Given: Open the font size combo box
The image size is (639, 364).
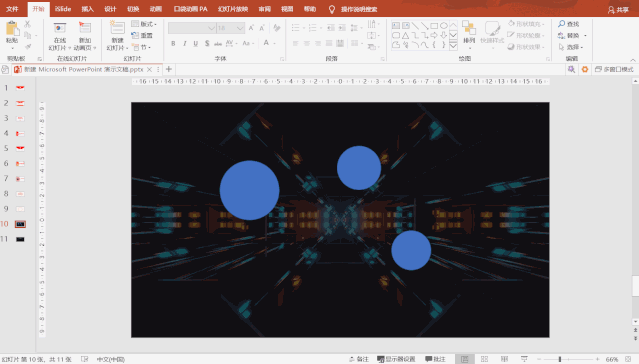Looking at the screenshot, I should (x=230, y=28).
